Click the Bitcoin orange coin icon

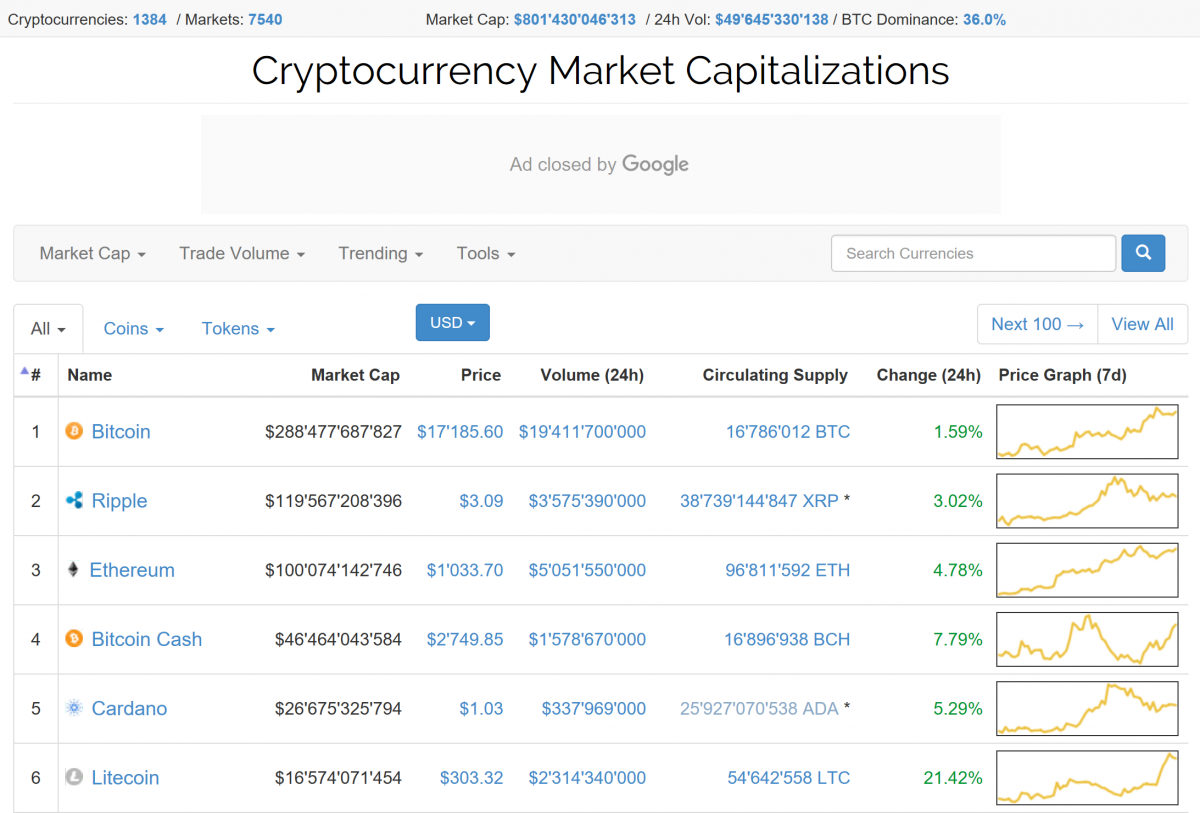pos(74,431)
